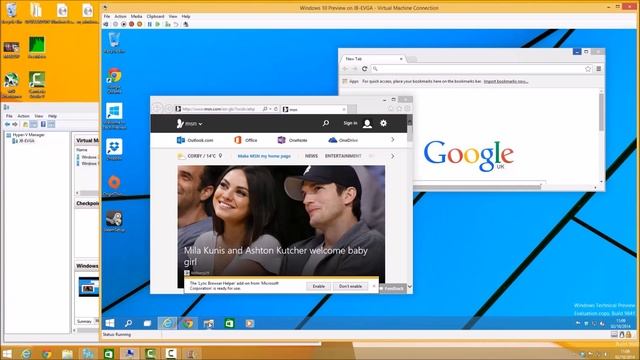The image size is (640, 360).
Task: Click NEWS in MSN navigation
Action: [311, 156]
